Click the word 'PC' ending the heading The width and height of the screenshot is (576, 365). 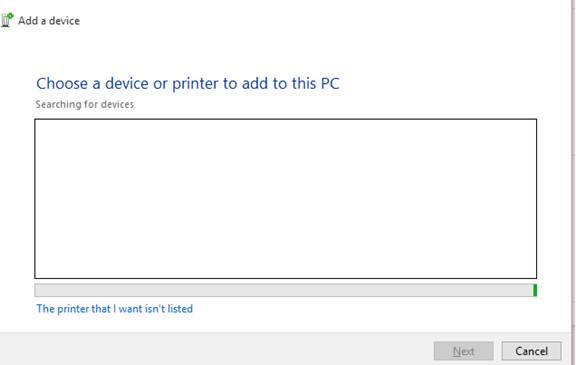point(330,84)
